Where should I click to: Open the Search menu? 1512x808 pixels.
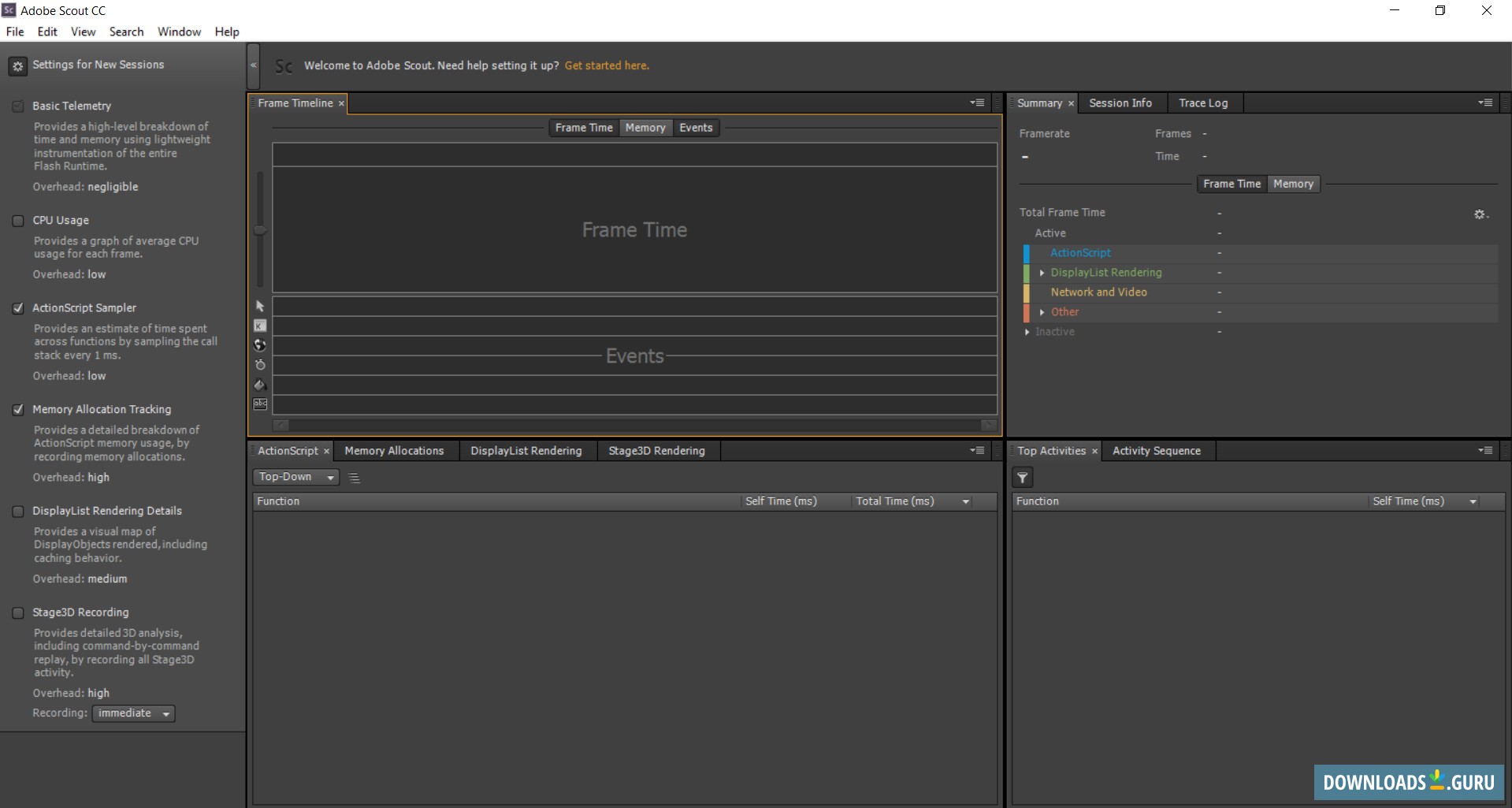126,32
